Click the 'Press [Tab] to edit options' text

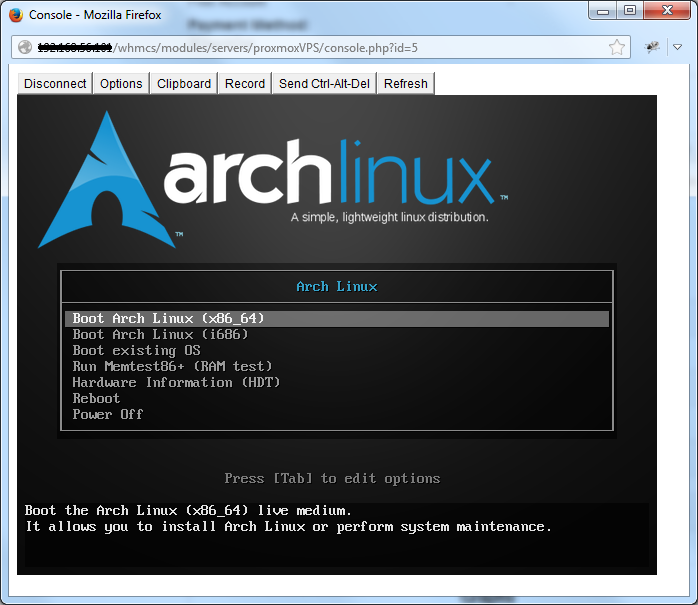point(333,479)
